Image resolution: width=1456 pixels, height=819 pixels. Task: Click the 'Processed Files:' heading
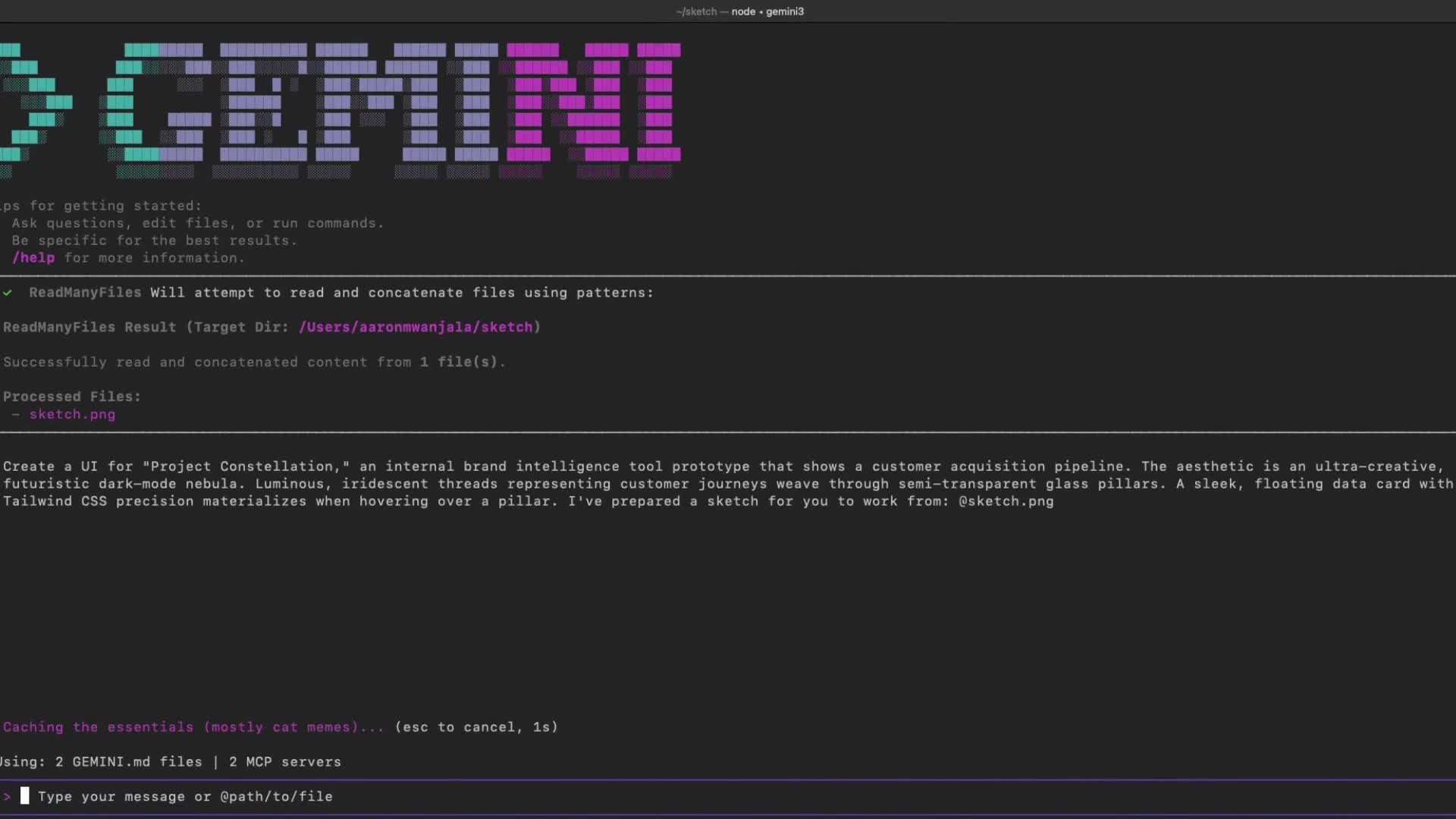pos(72,397)
